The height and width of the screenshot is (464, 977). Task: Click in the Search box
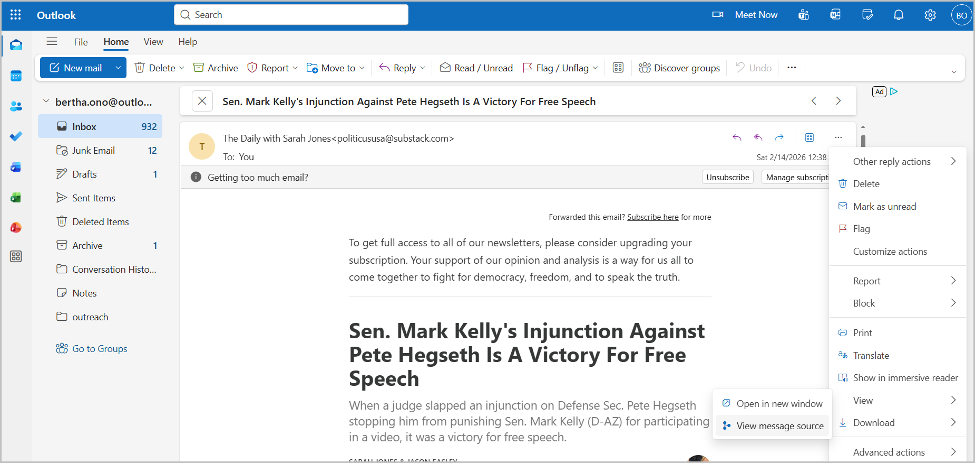[290, 15]
